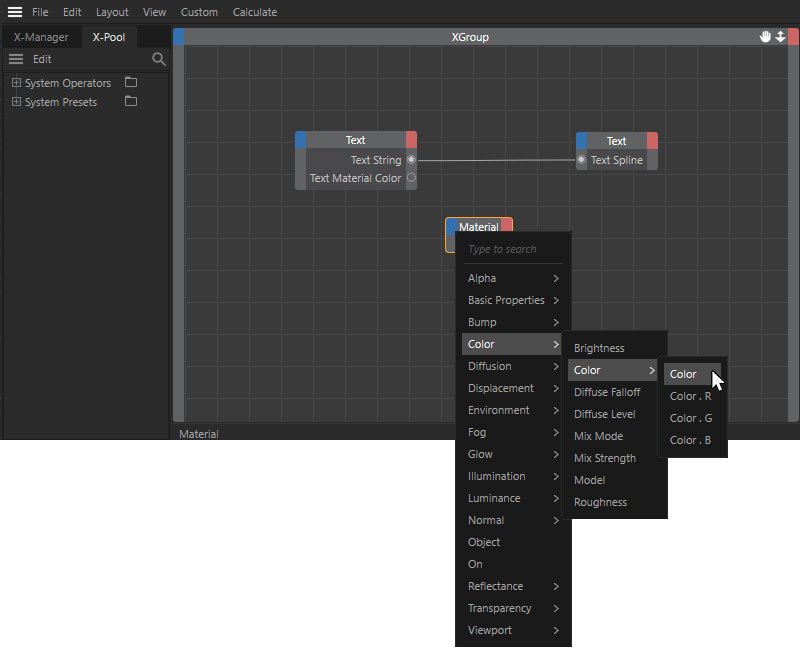Click the Edit hamburger icon in X-Pool
The height and width of the screenshot is (649, 800).
tap(16, 58)
